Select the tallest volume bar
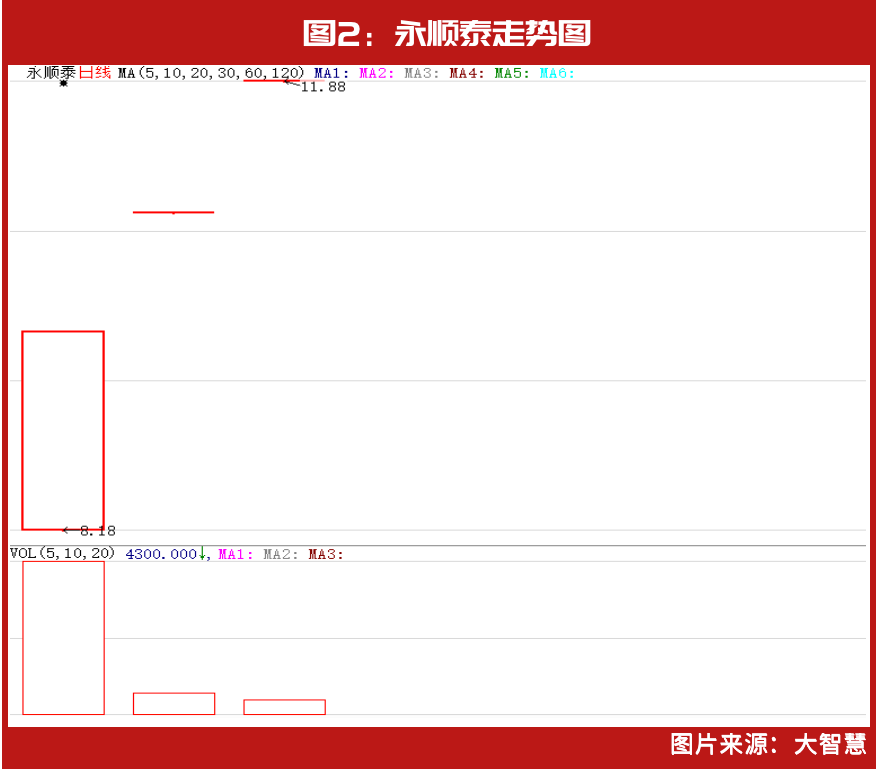 tap(63, 637)
